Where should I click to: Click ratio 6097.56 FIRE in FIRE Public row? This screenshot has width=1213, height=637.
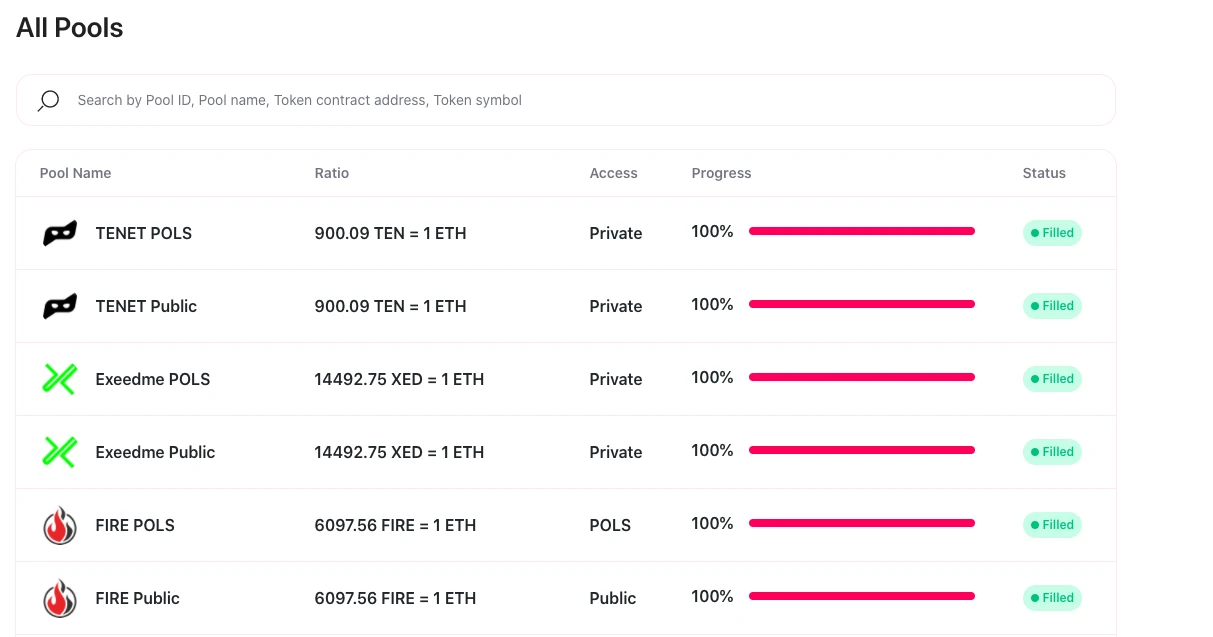395,598
